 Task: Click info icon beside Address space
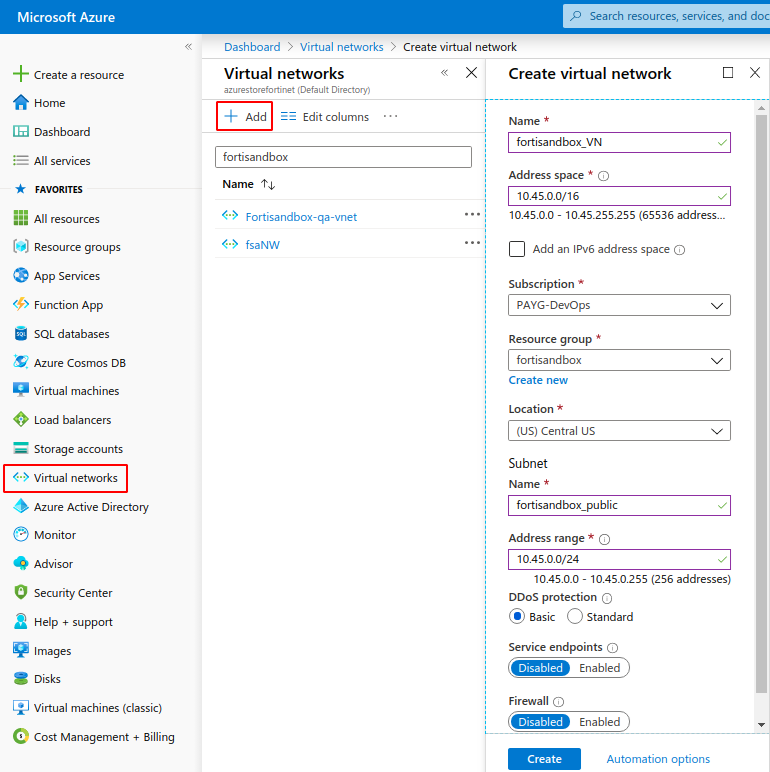click(603, 176)
